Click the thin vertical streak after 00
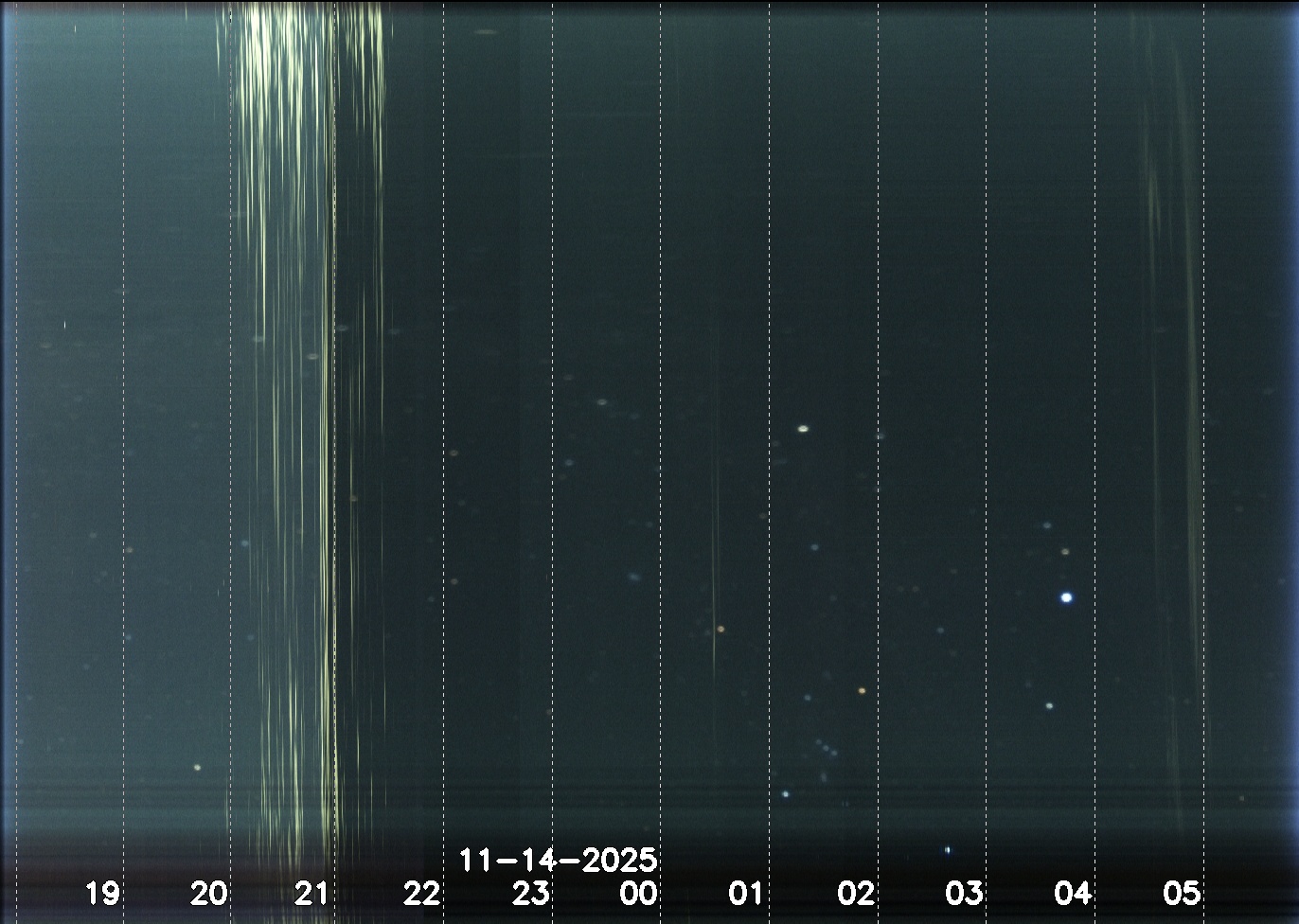This screenshot has height=924, width=1299. (715, 530)
